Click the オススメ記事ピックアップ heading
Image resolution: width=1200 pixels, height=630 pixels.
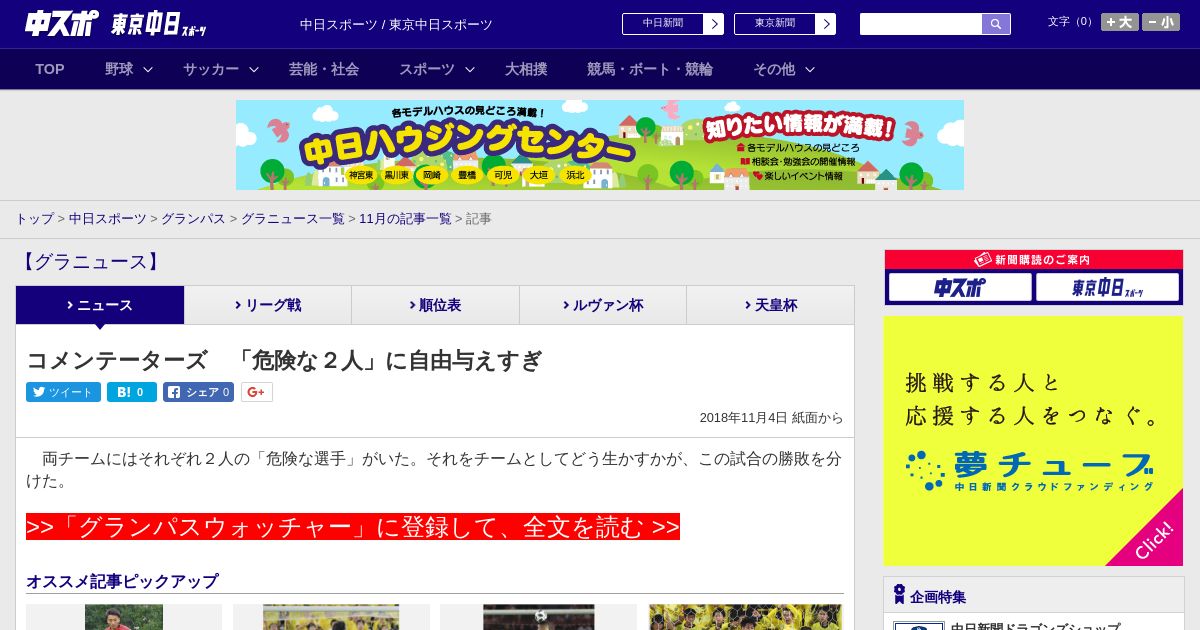pos(122,581)
